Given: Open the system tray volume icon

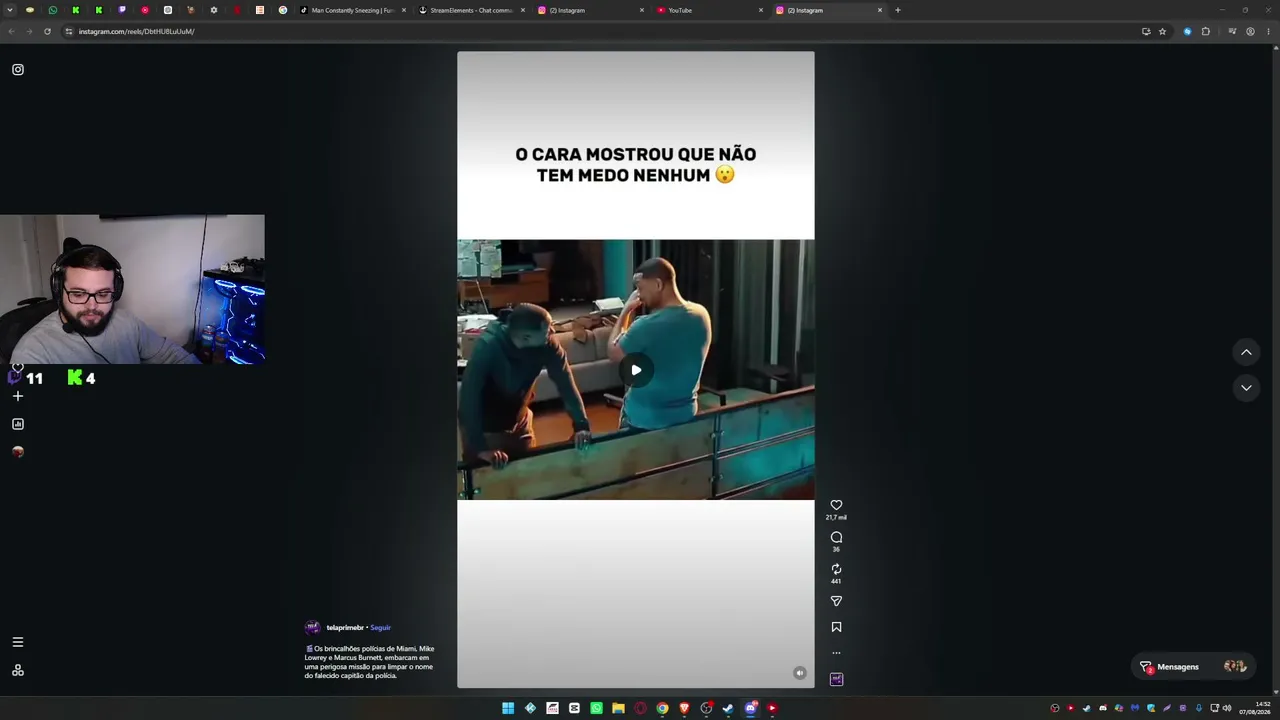Looking at the screenshot, I should click(1227, 708).
